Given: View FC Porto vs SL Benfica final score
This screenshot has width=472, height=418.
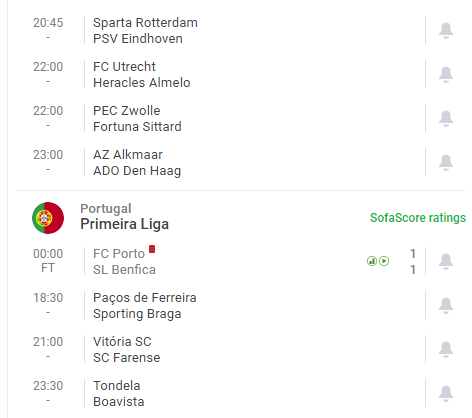Looking at the screenshot, I should [413, 262].
